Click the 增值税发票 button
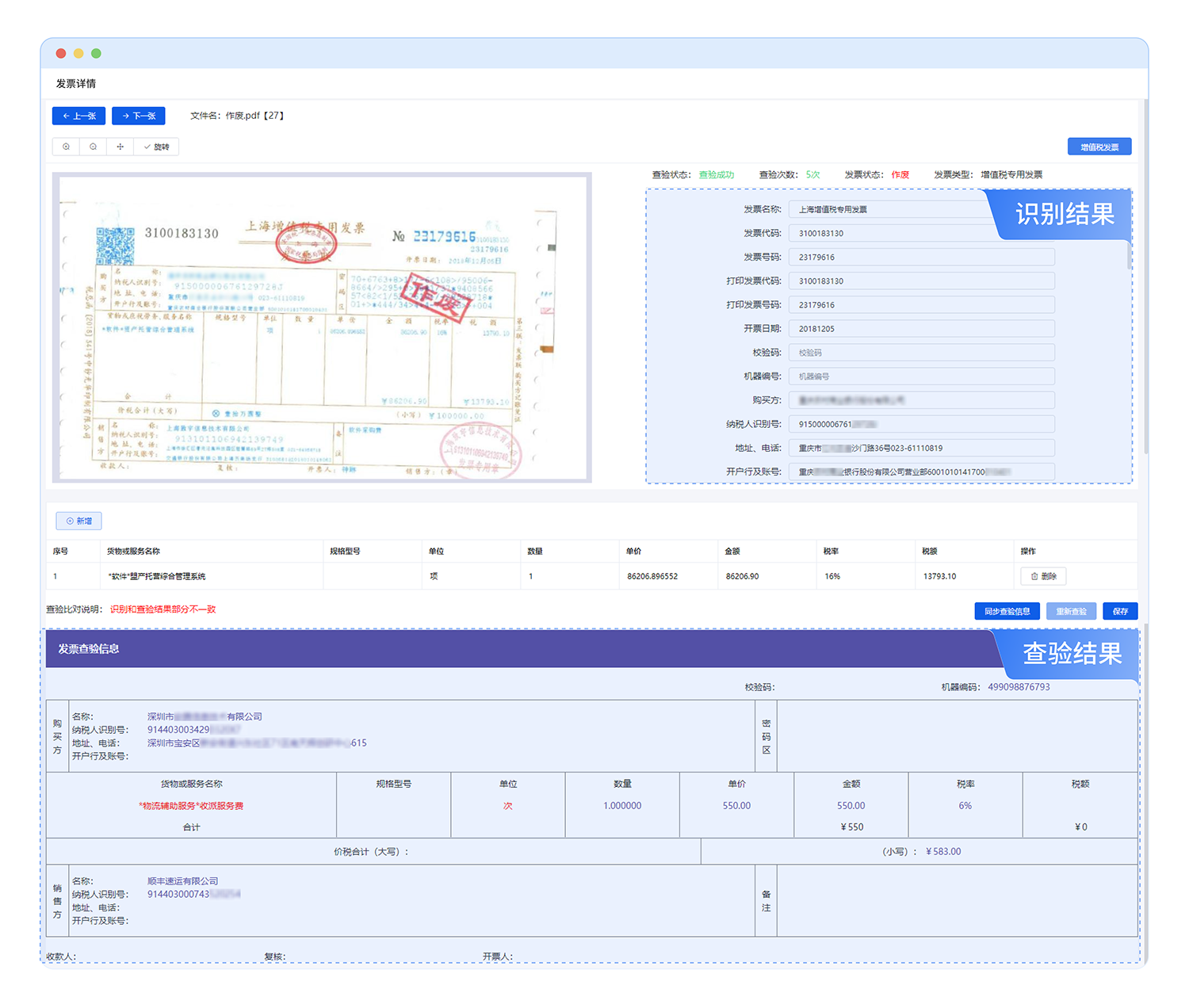The image size is (1189, 1008). click(x=1099, y=147)
